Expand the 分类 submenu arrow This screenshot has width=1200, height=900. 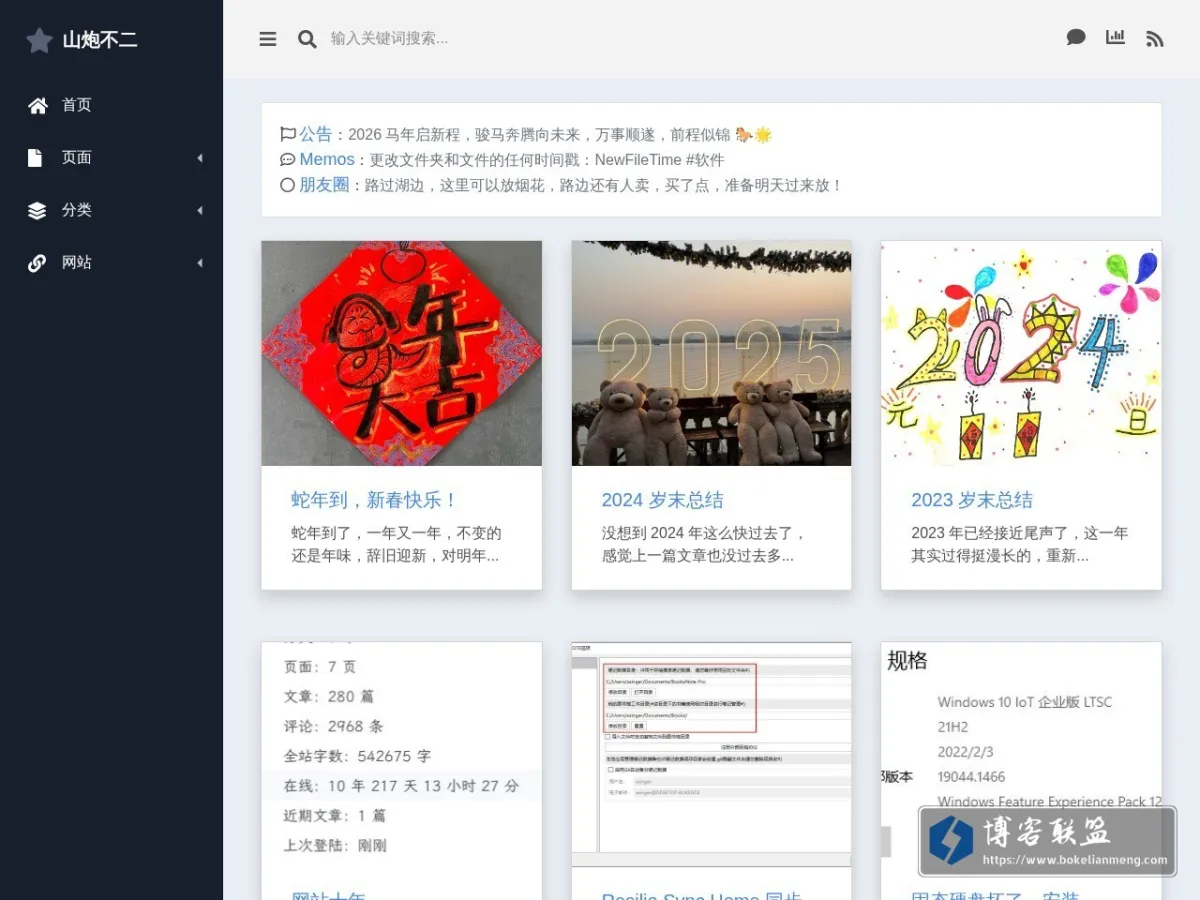click(x=199, y=210)
